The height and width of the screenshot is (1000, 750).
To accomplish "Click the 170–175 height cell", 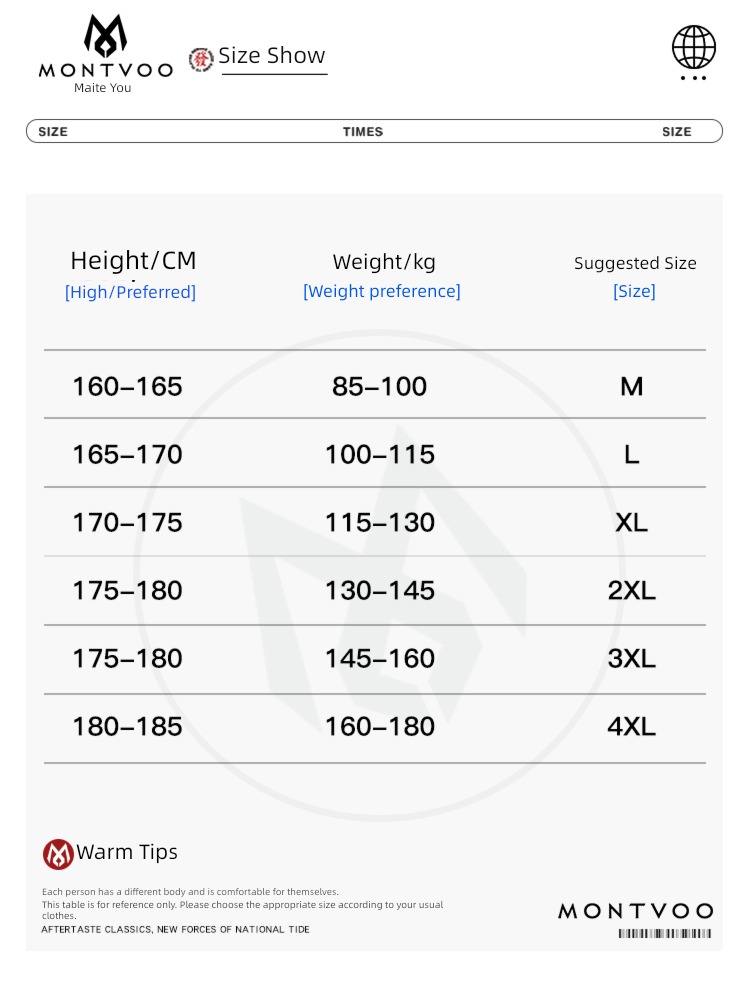I will pyautogui.click(x=128, y=522).
